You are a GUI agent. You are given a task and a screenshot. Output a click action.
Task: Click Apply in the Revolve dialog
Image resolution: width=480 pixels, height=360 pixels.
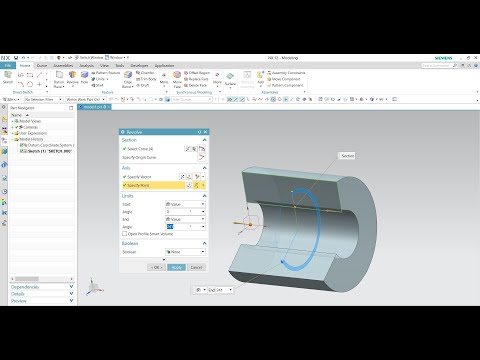176,267
